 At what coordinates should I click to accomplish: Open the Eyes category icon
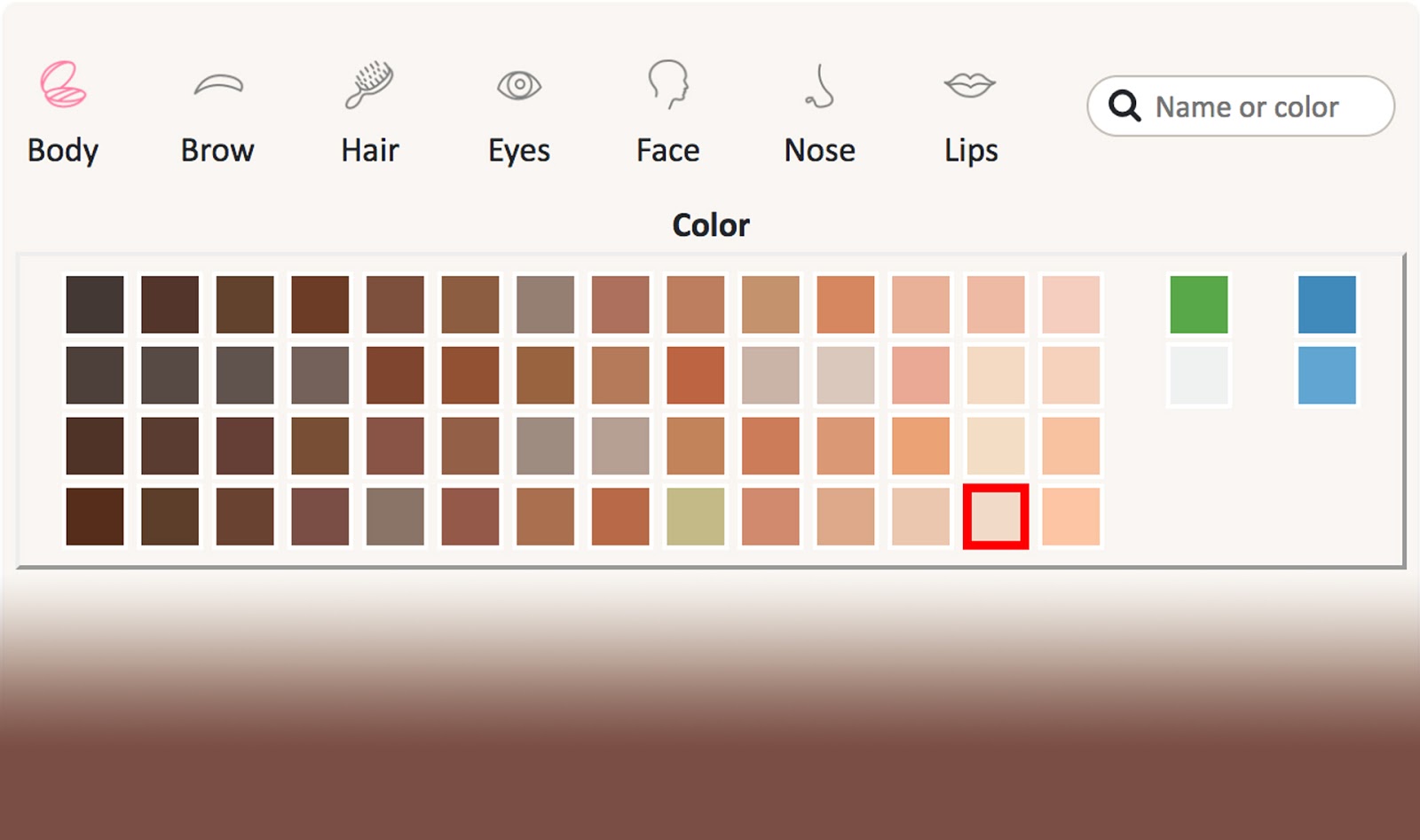click(519, 85)
